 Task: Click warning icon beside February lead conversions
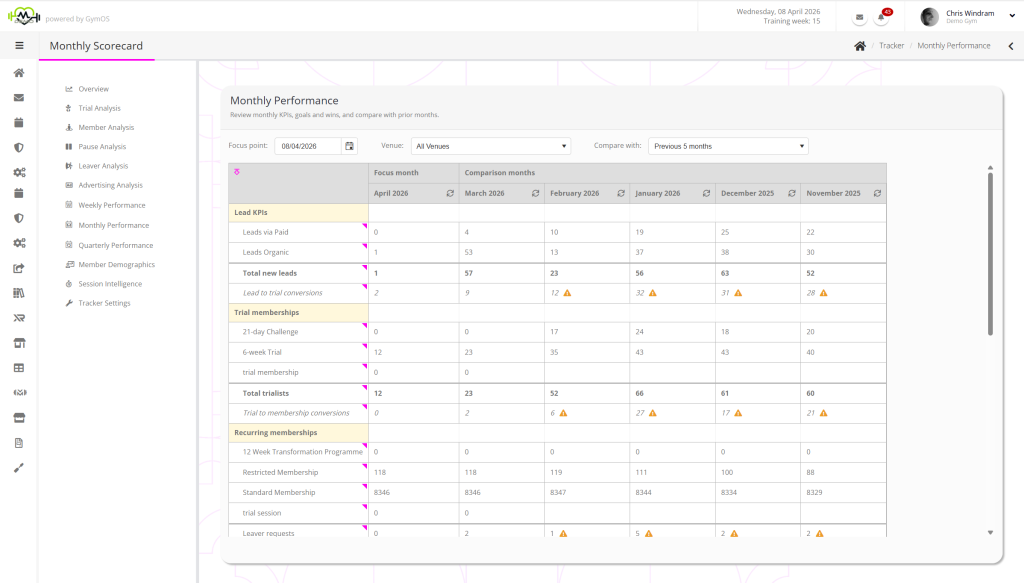[x=567, y=293]
